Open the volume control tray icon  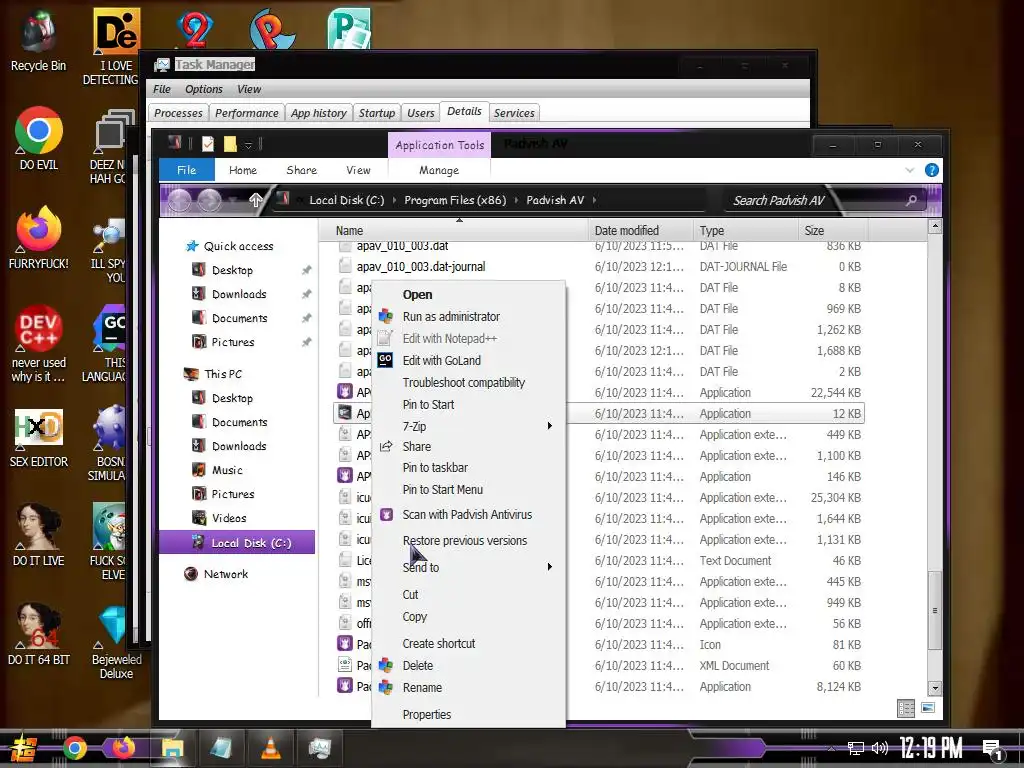pyautogui.click(x=880, y=748)
